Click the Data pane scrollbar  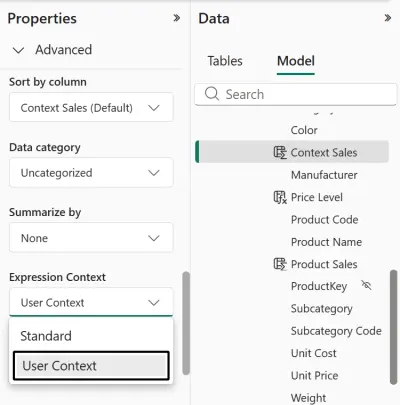393,327
